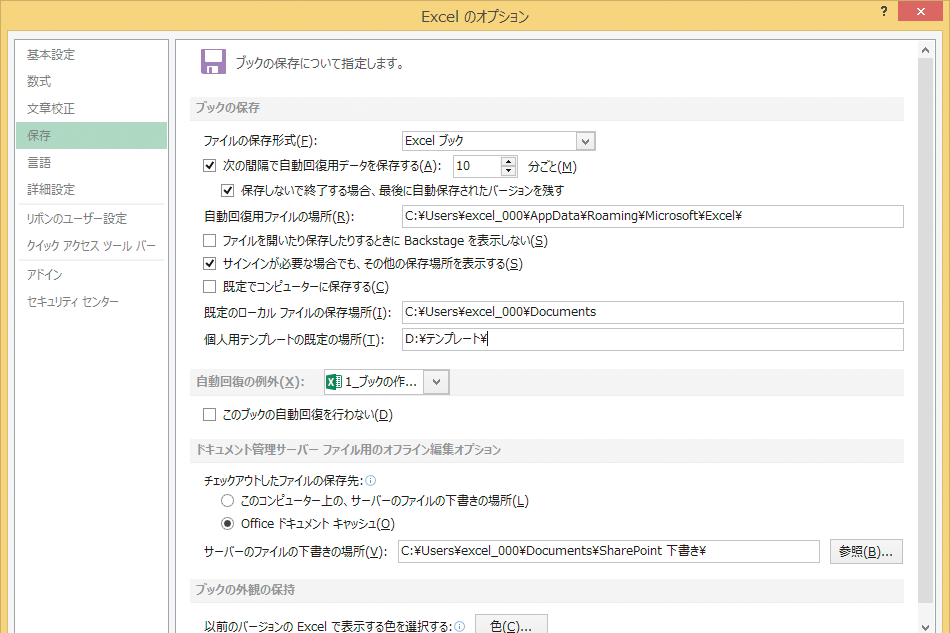Click the 色(C)... button

(511, 626)
